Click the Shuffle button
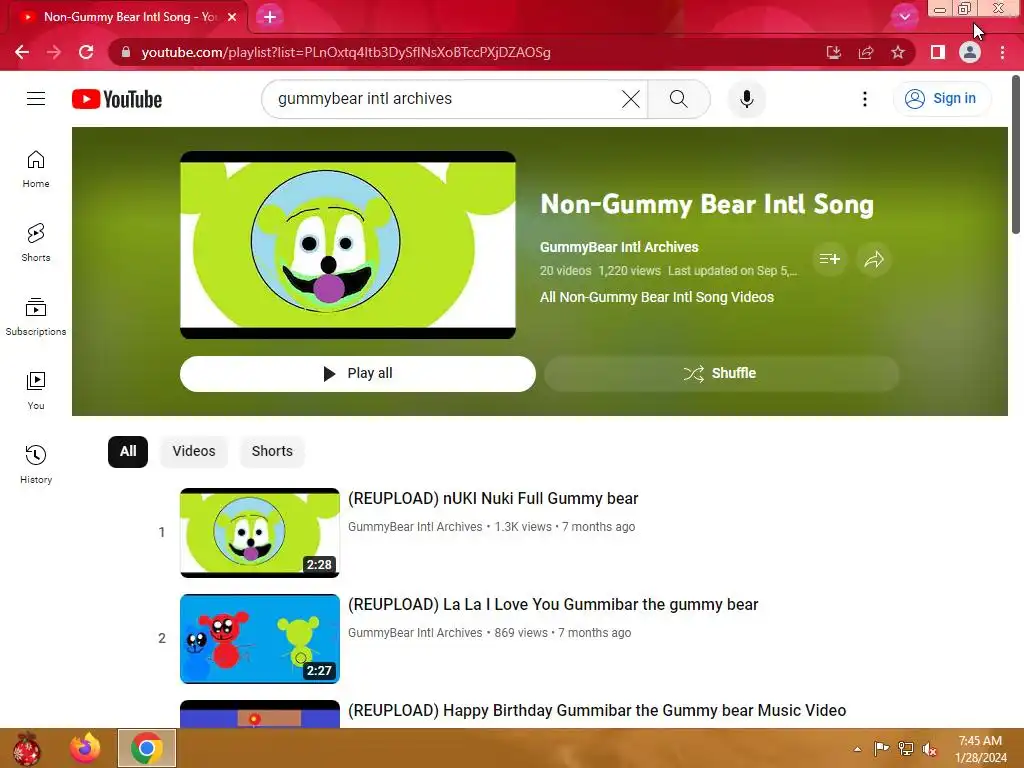The width and height of the screenshot is (1024, 768). (x=721, y=374)
